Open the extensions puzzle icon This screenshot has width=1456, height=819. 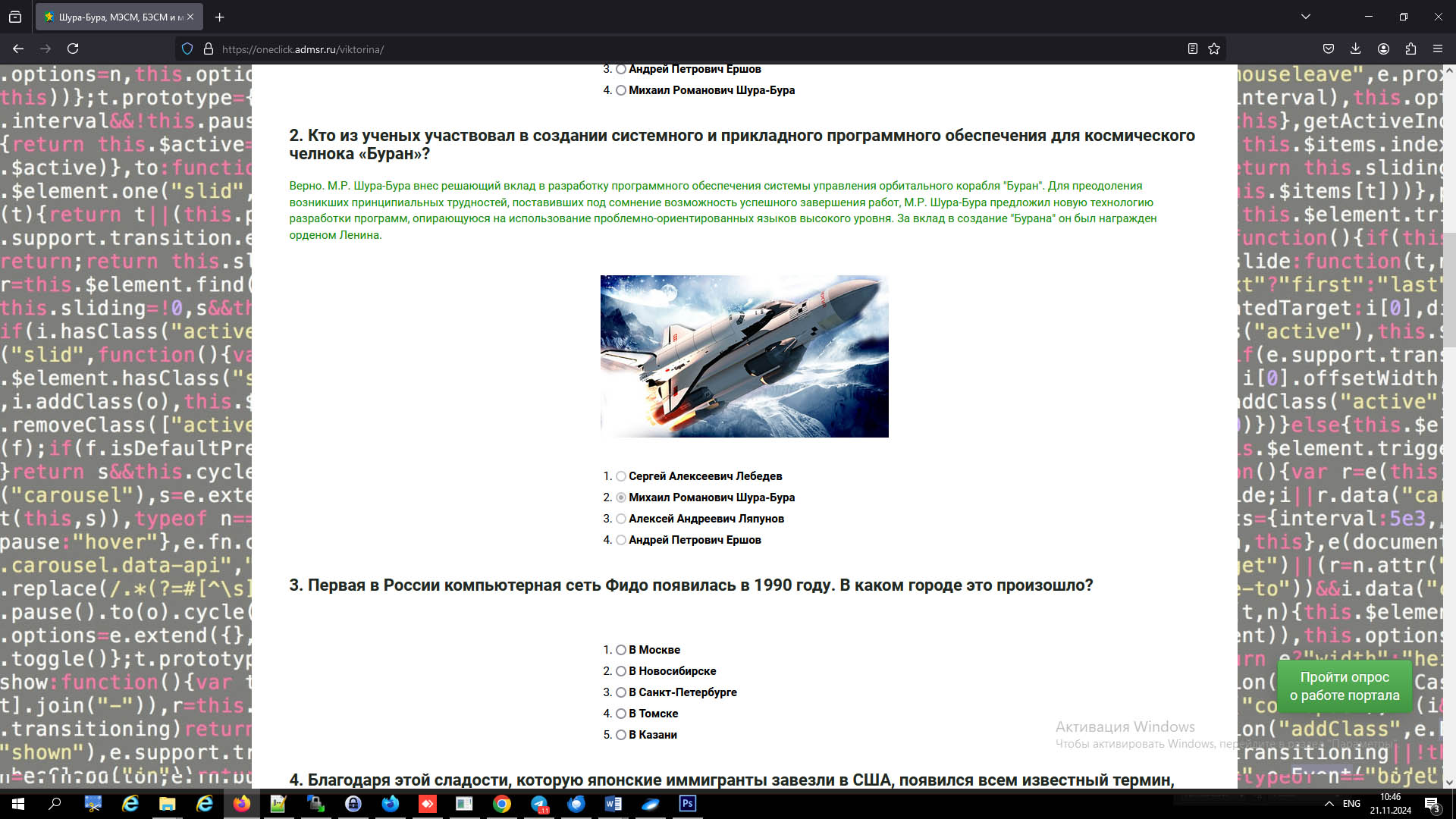(x=1410, y=49)
